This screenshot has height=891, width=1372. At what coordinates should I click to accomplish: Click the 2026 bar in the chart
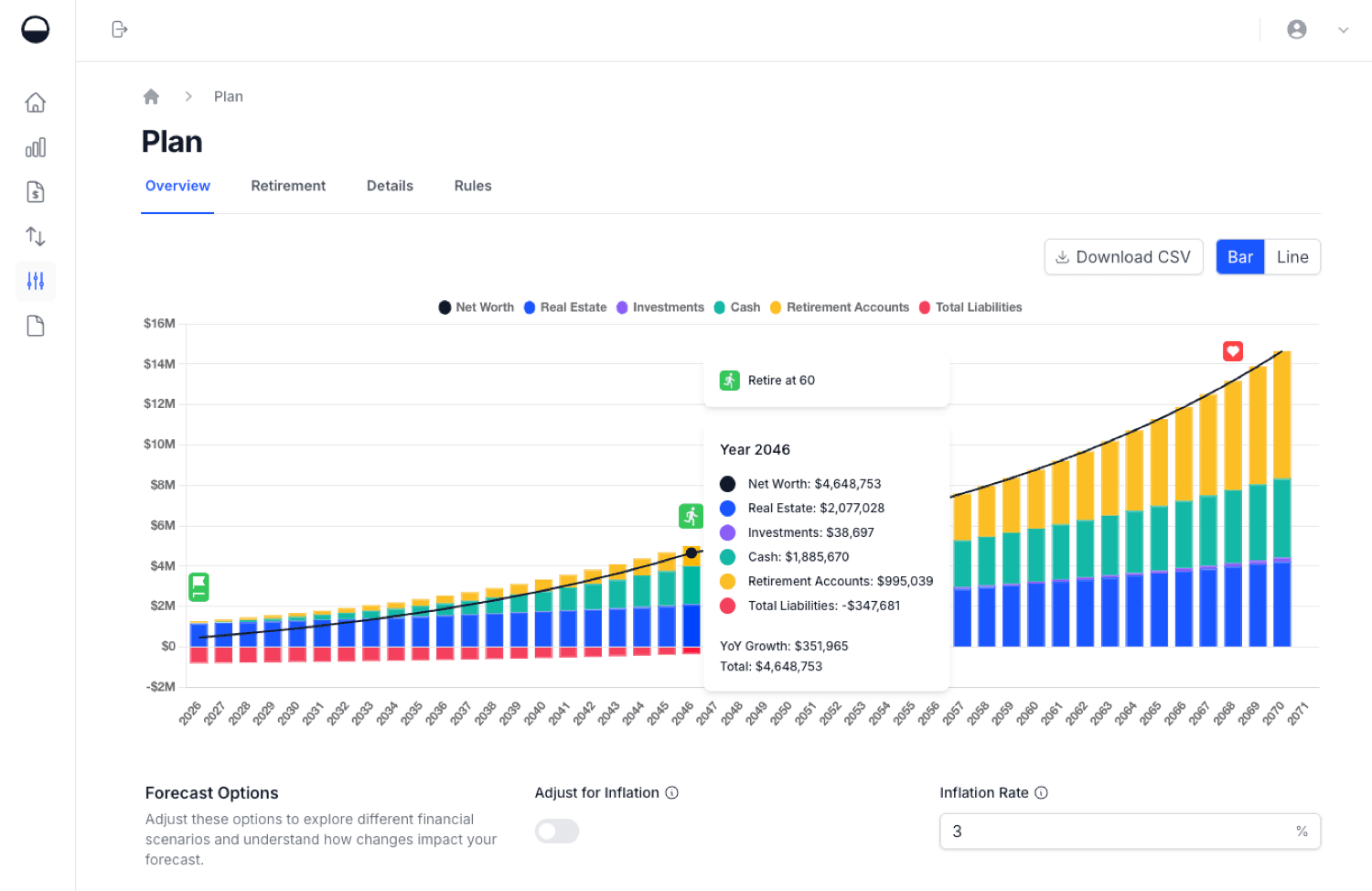(198, 642)
